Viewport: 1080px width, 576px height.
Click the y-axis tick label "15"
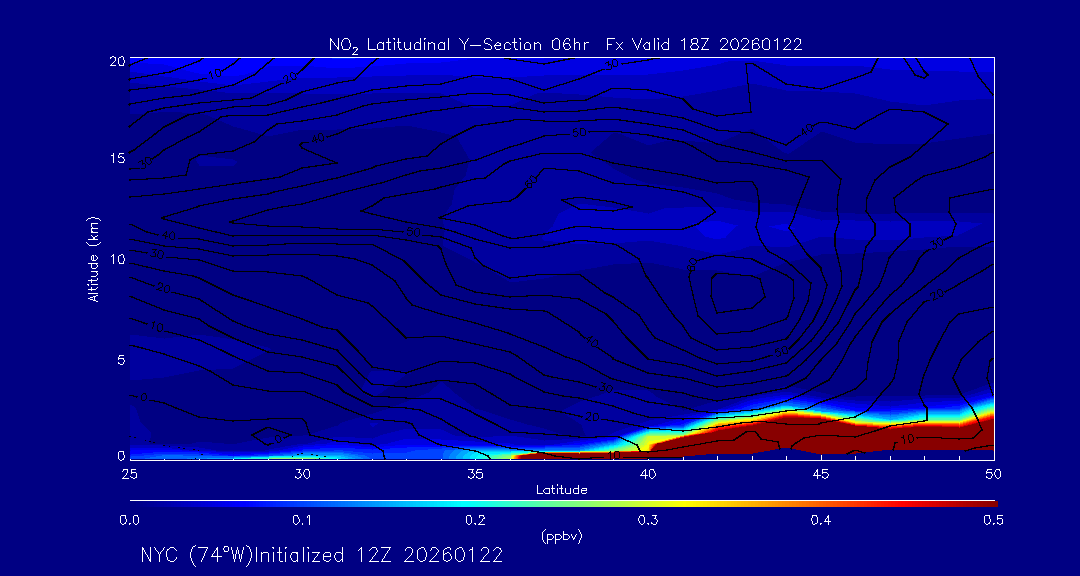pyautogui.click(x=117, y=158)
